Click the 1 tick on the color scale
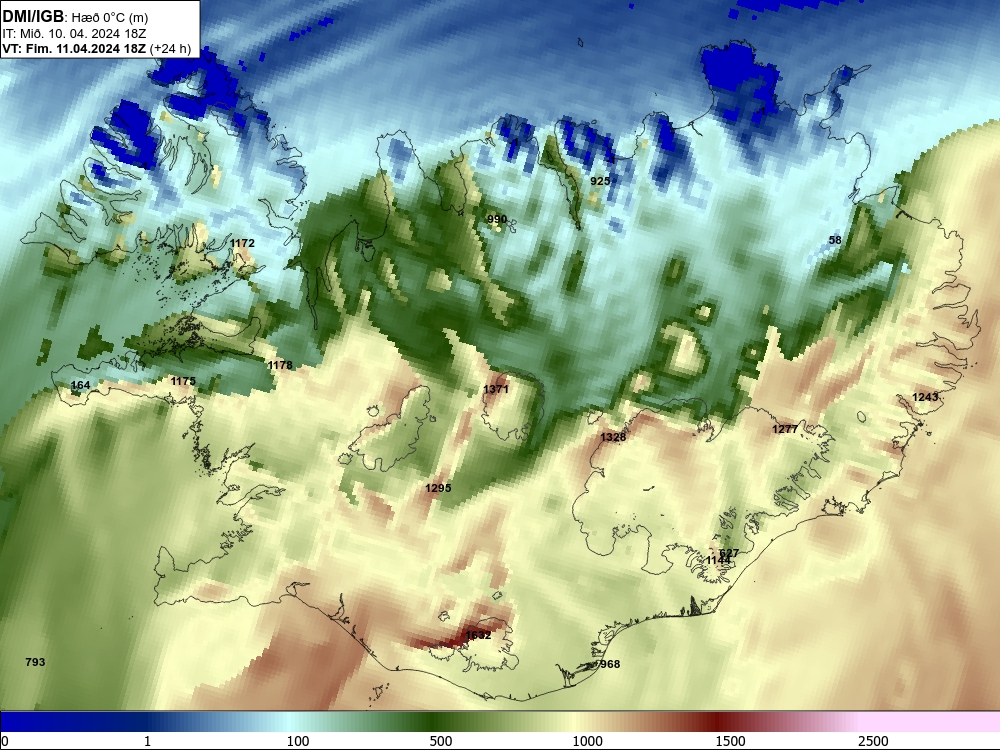 click(147, 741)
